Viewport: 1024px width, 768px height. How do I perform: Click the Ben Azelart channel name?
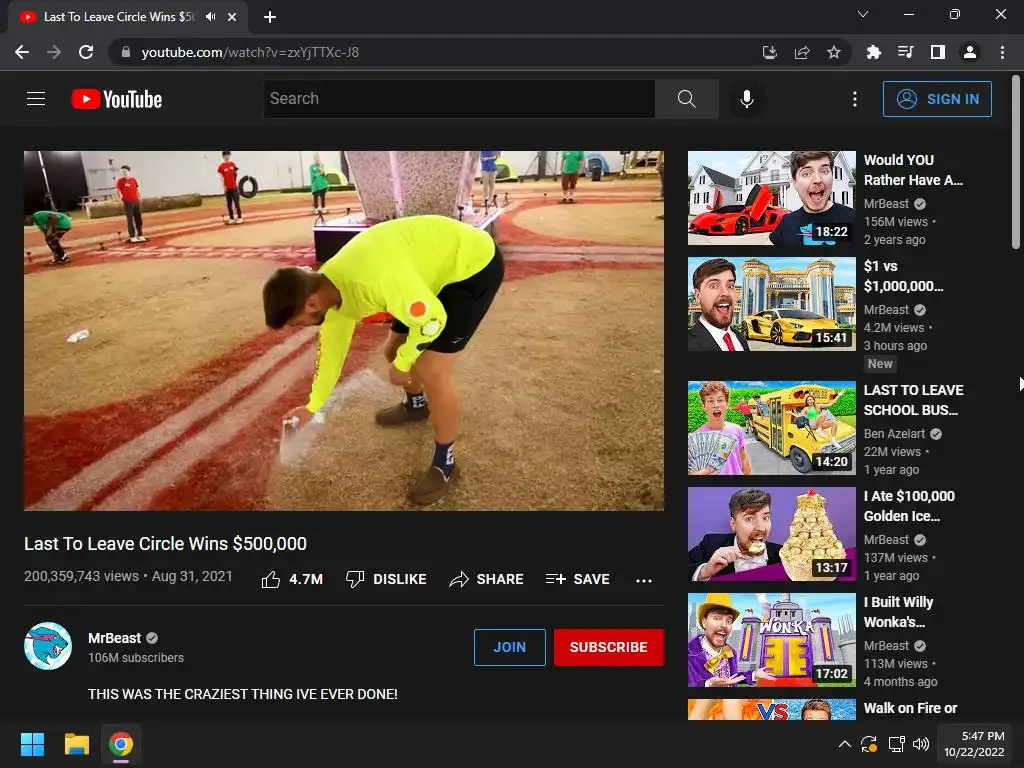[894, 434]
